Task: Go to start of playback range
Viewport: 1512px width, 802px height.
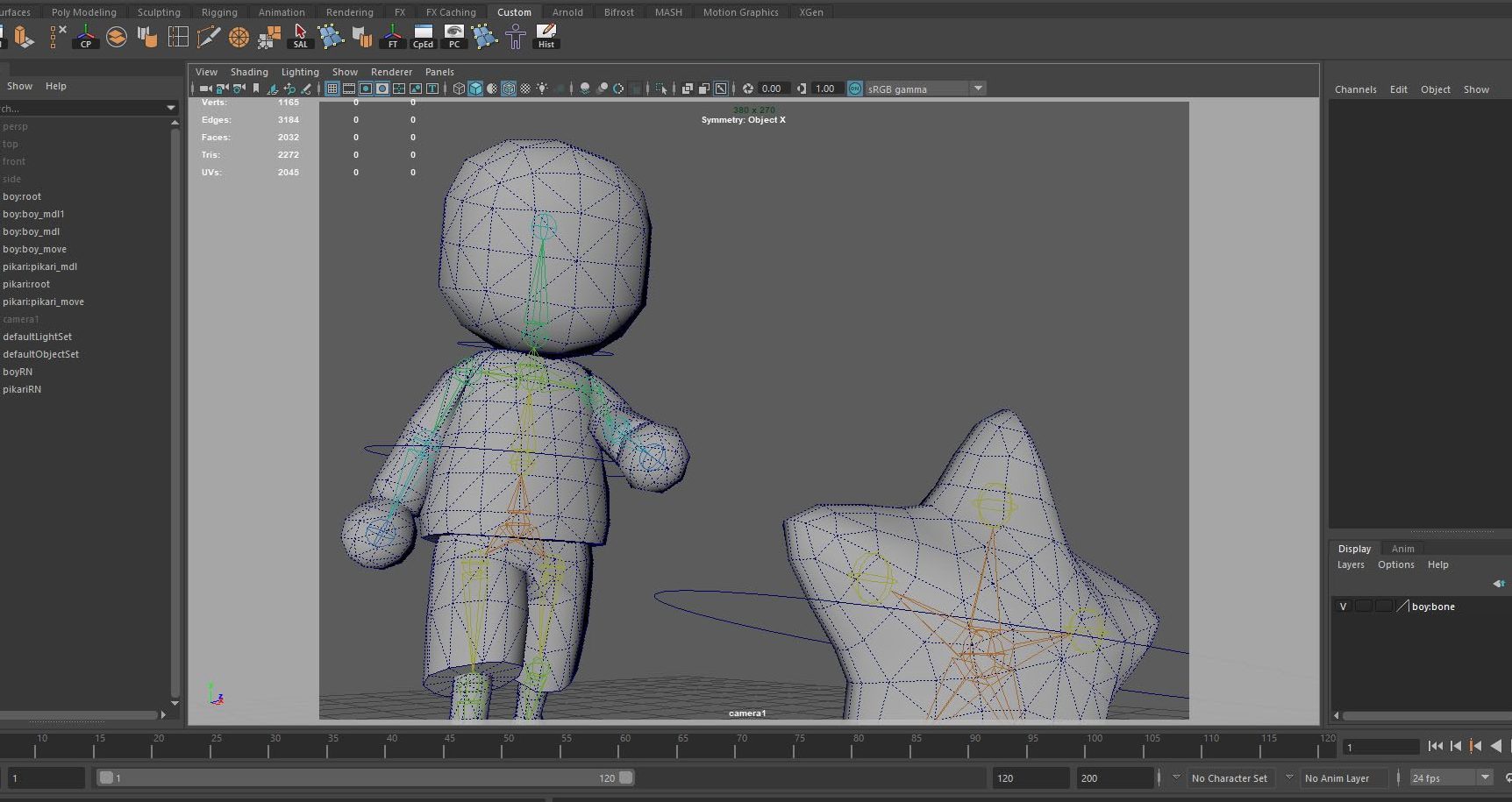Action: click(x=1435, y=746)
